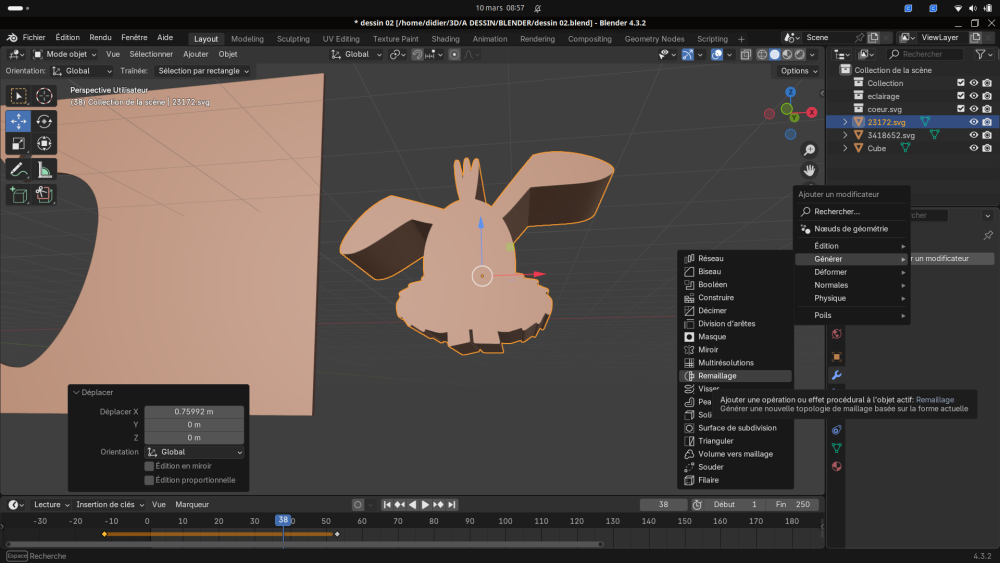Open the object properties orange square tab
The width and height of the screenshot is (1000, 563).
[837, 356]
